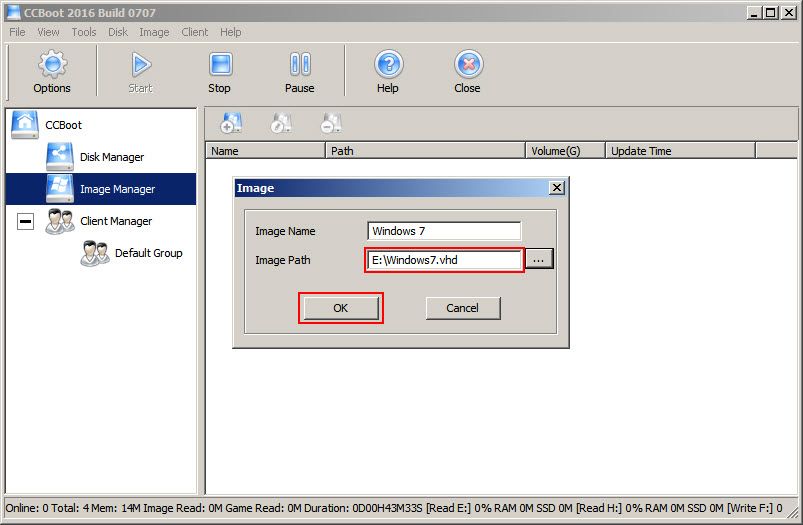Click the Edit Image icon
This screenshot has height=525, width=803.
pos(281,123)
